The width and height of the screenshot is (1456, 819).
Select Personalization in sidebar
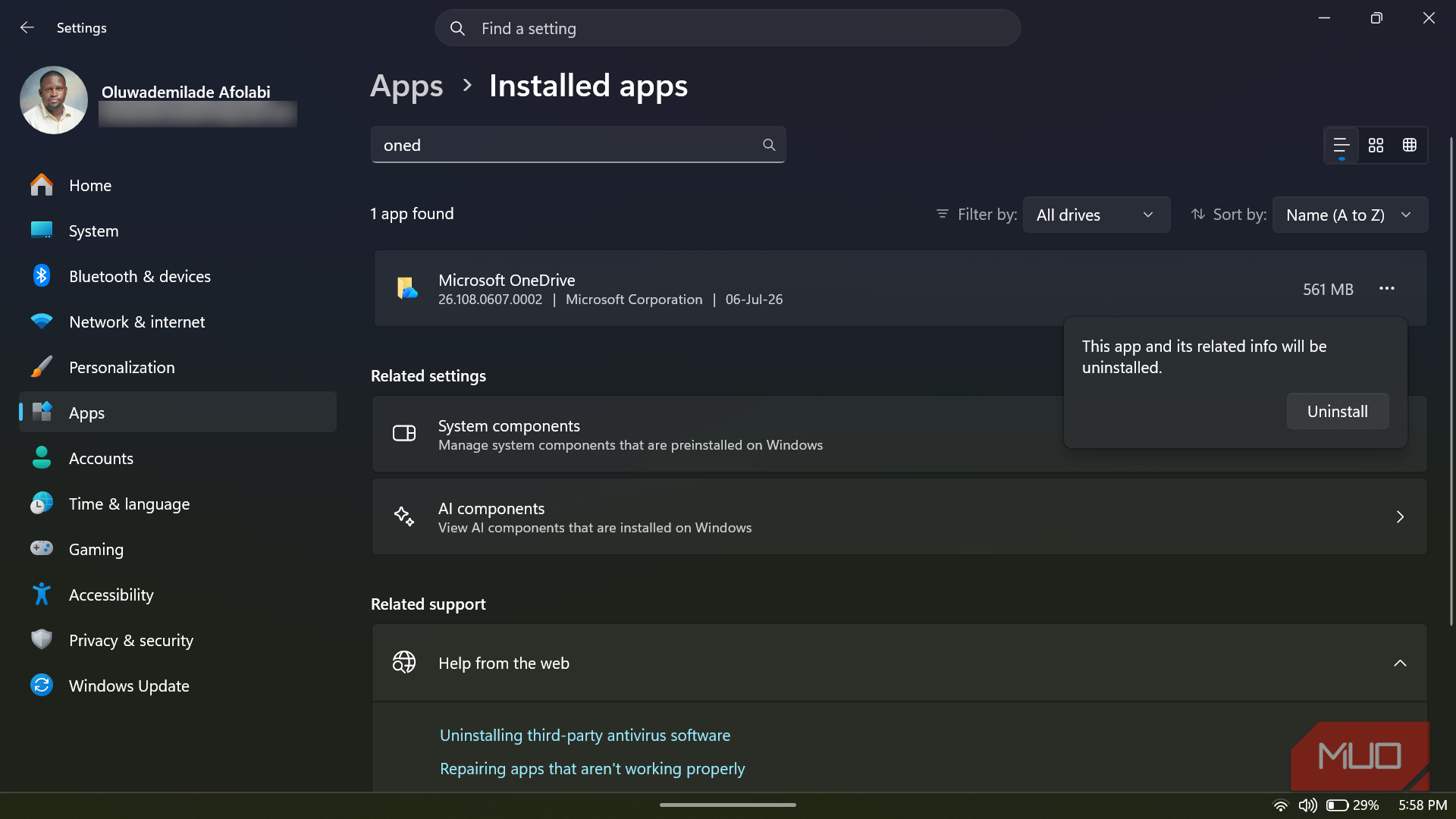[x=177, y=367]
